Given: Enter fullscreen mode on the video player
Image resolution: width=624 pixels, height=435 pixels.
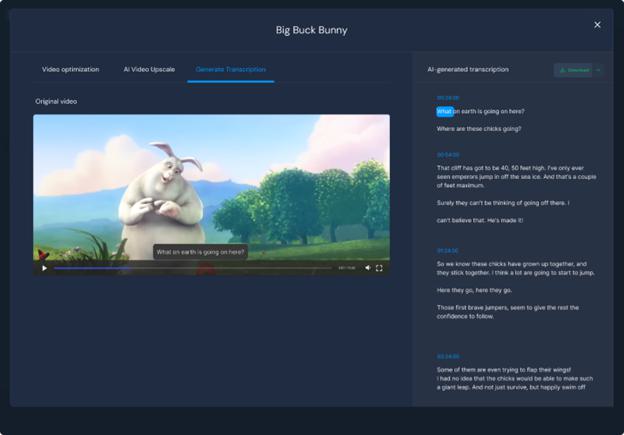Looking at the screenshot, I should click(379, 268).
